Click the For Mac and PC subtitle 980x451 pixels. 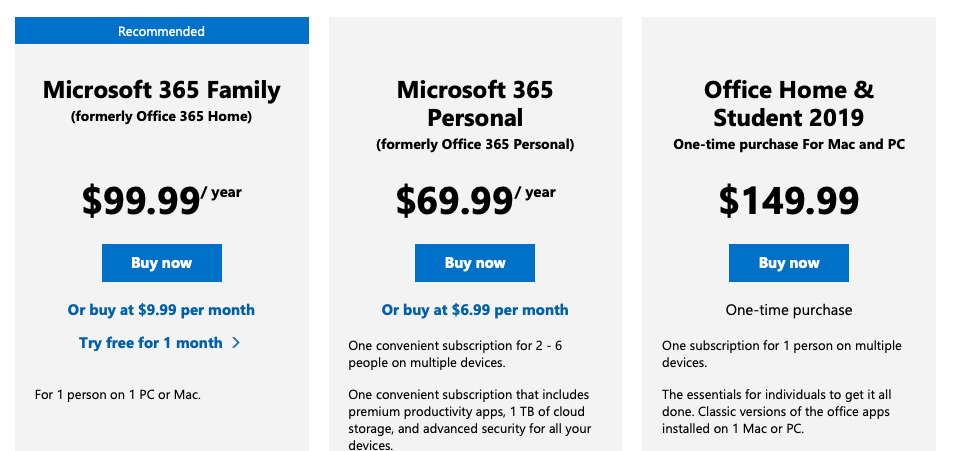coord(788,144)
